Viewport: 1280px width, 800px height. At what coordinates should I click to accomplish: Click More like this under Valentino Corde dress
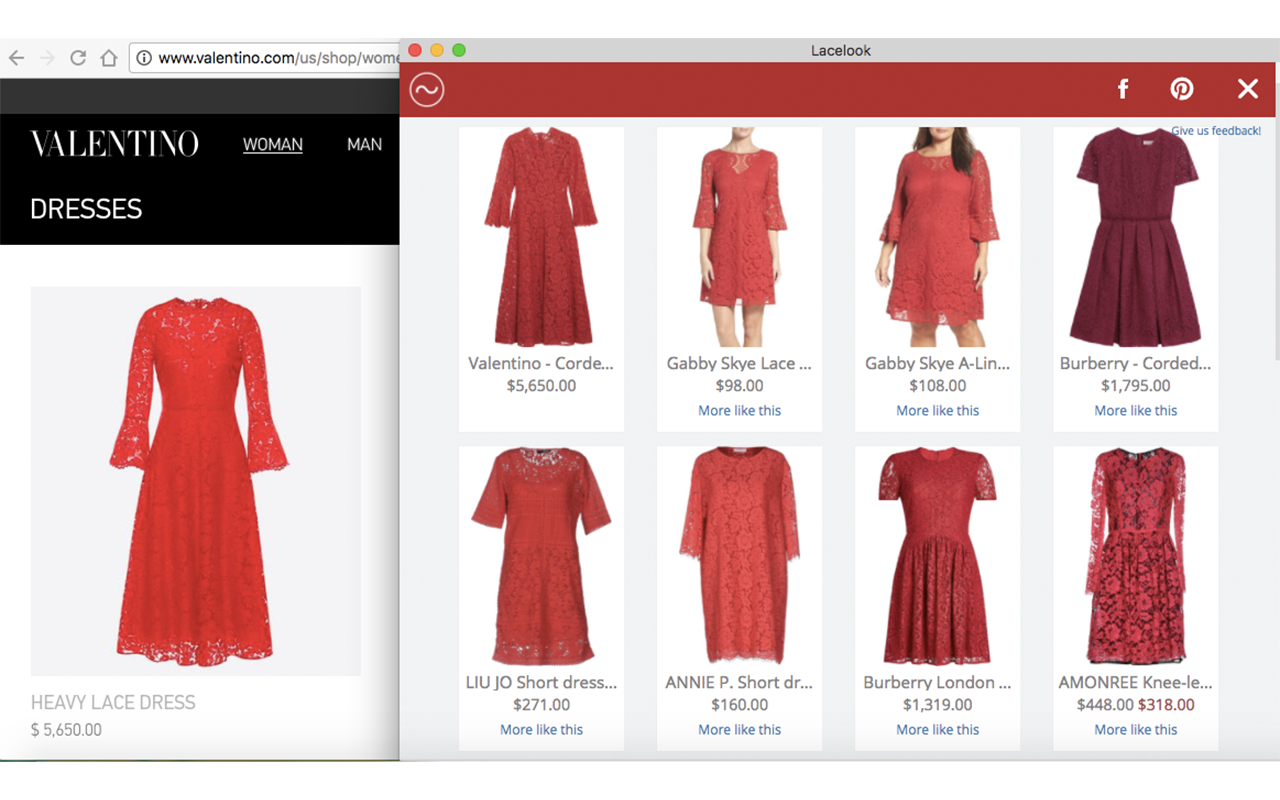[x=541, y=410]
